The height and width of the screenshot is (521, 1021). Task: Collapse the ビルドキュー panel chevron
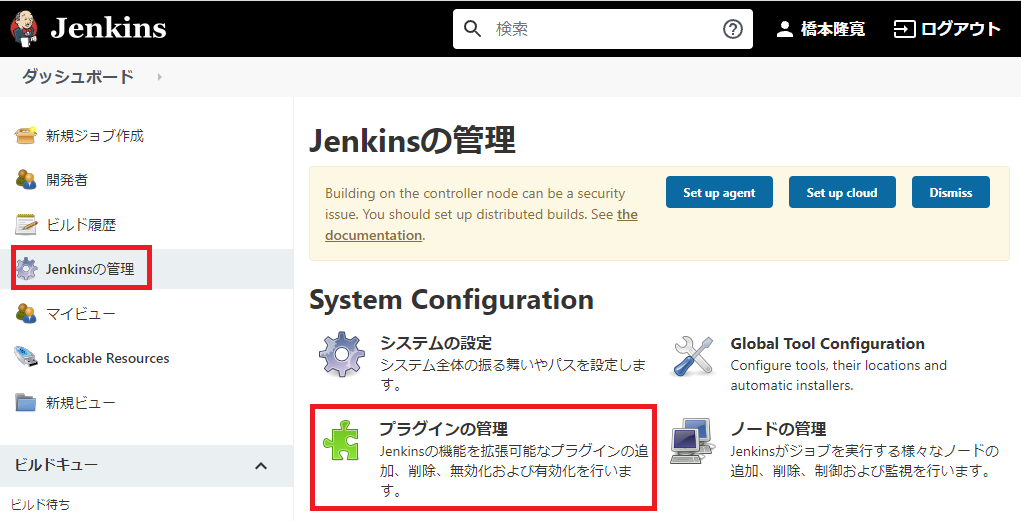261,466
